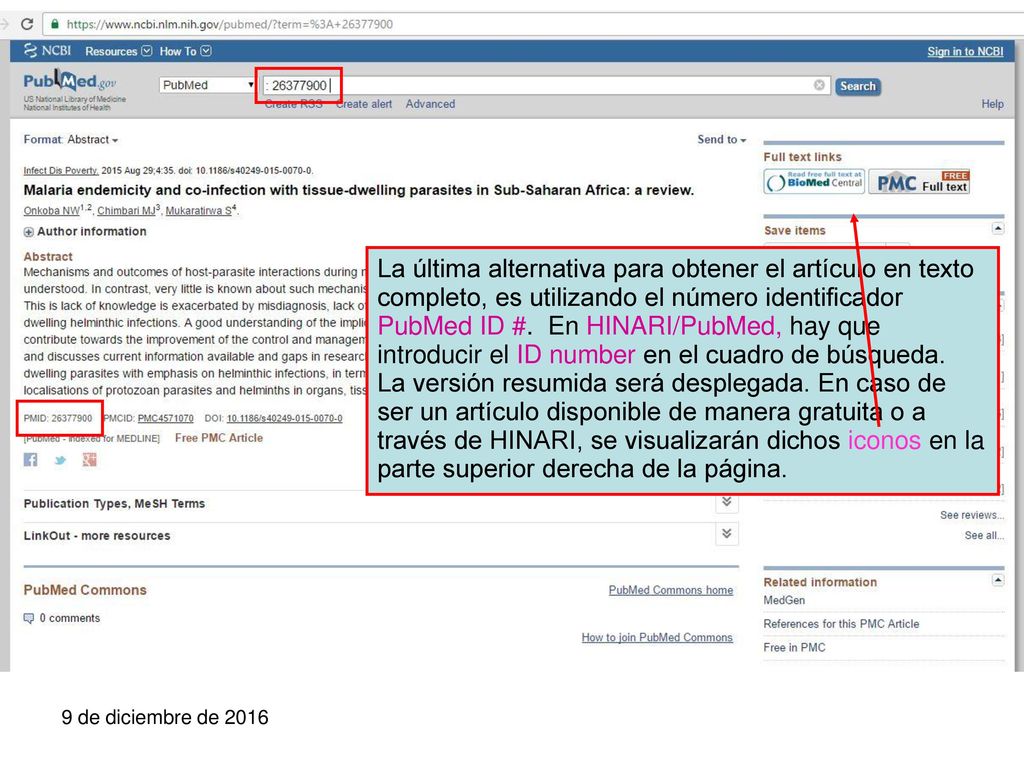The image size is (1024, 768).
Task: Select the PMID: 26377900 text
Action: point(58,418)
